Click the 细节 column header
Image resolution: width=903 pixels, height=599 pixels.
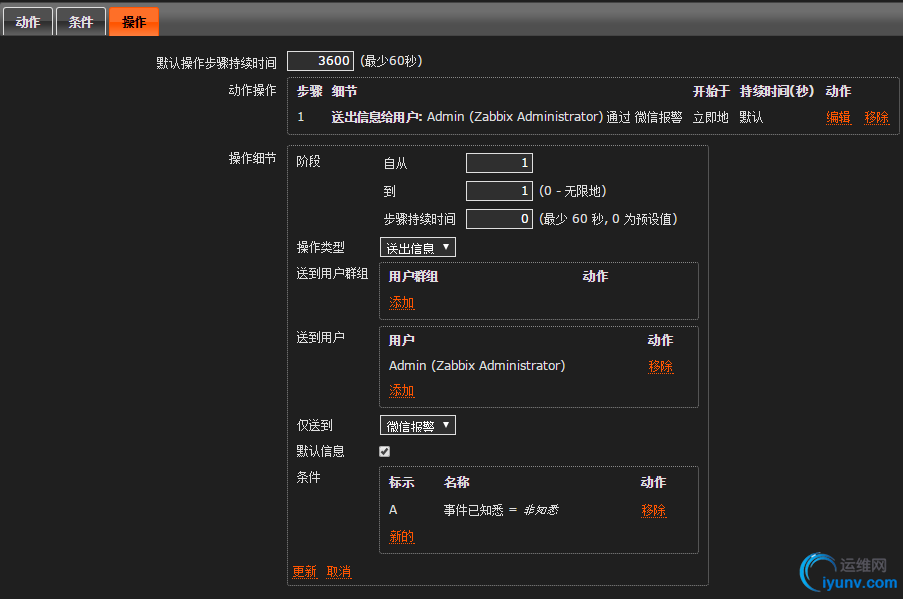(344, 91)
